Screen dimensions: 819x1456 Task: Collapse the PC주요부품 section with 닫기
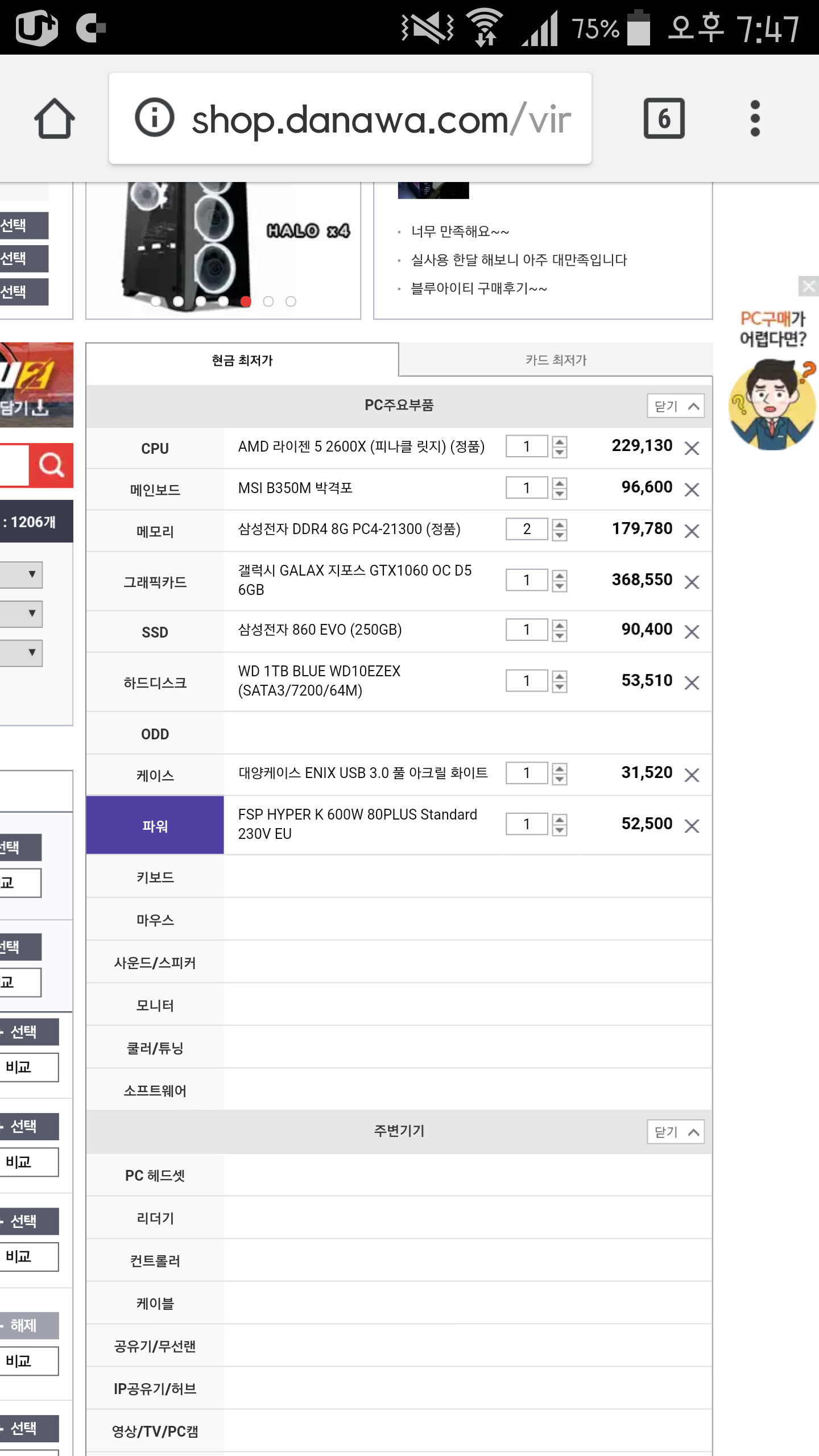tap(676, 406)
